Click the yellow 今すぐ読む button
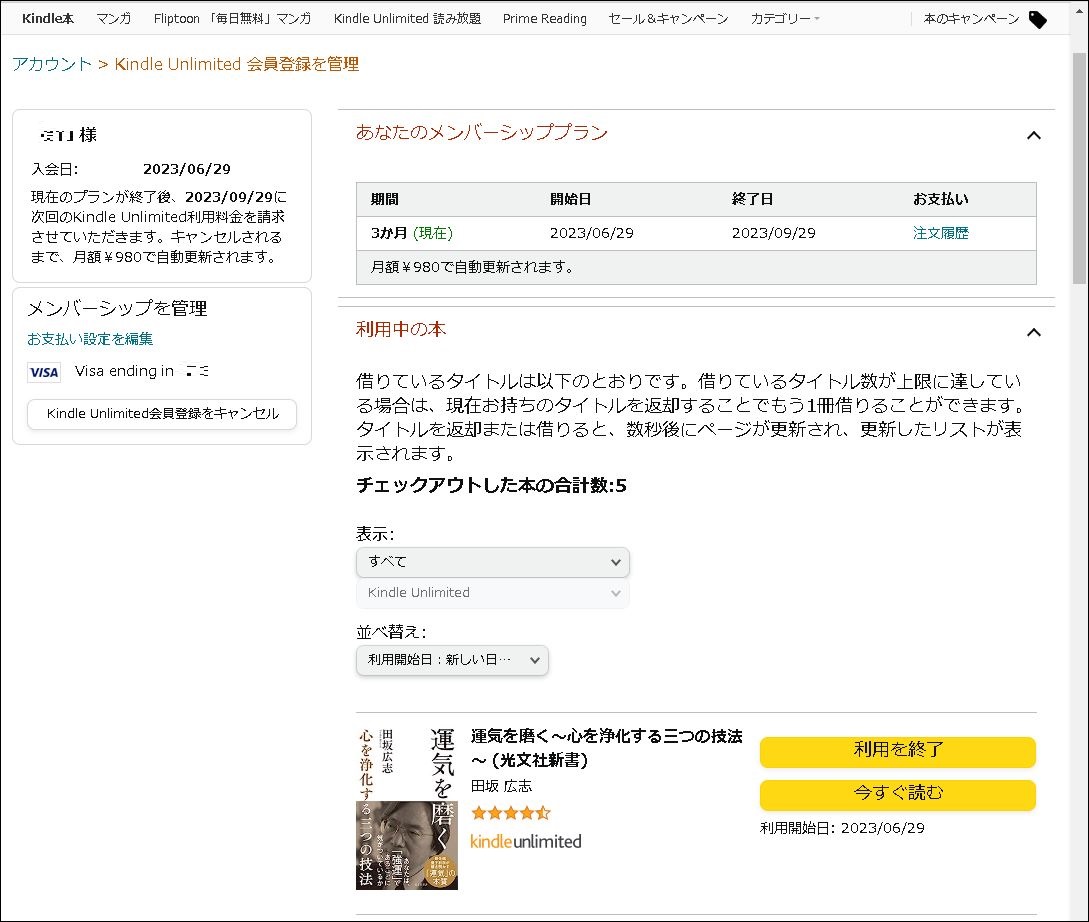The height and width of the screenshot is (922, 1089). click(x=897, y=794)
